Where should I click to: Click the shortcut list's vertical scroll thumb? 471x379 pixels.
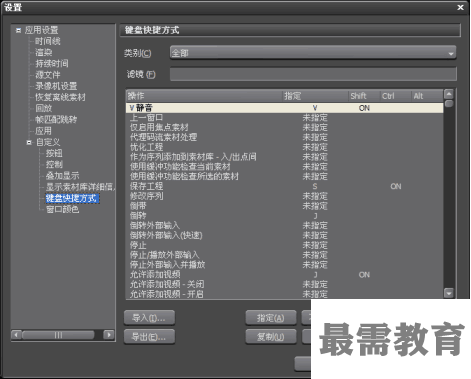click(449, 104)
